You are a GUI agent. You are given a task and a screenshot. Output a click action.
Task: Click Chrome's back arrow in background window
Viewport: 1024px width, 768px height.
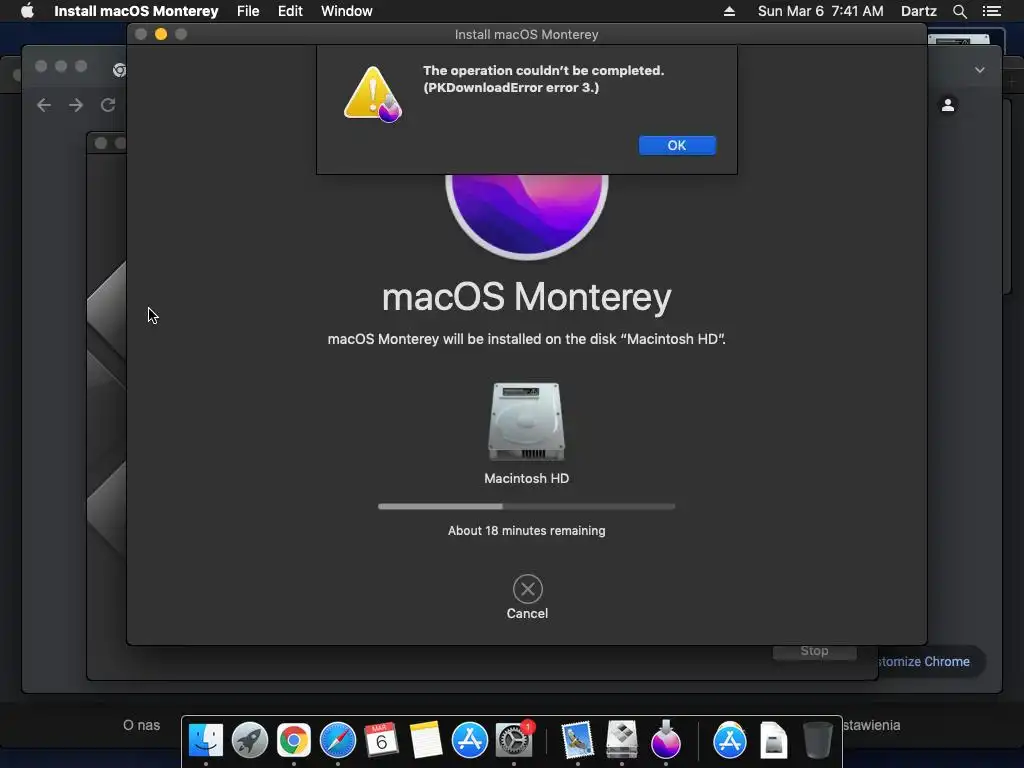coord(44,105)
